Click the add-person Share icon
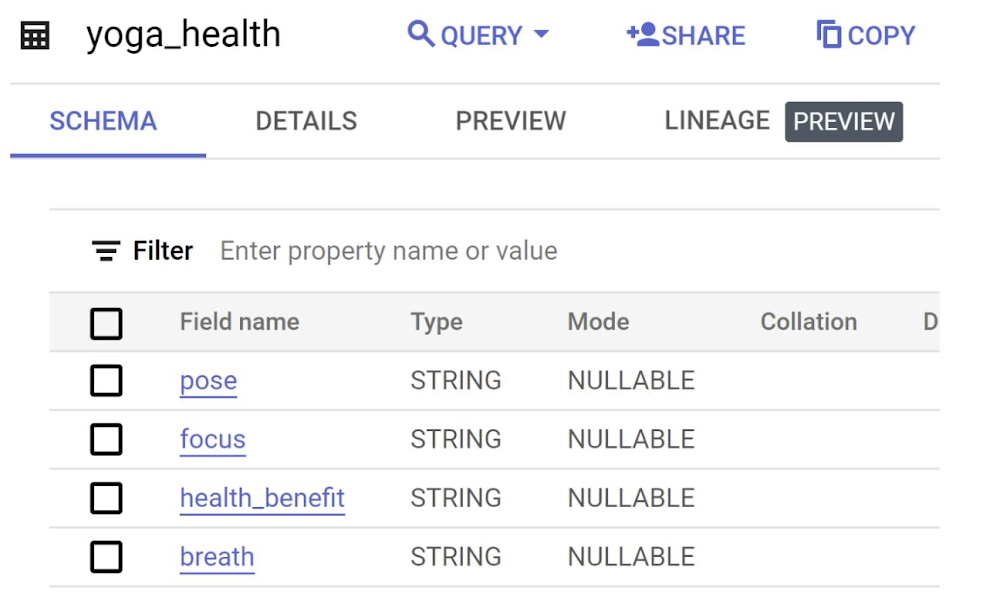 point(641,35)
